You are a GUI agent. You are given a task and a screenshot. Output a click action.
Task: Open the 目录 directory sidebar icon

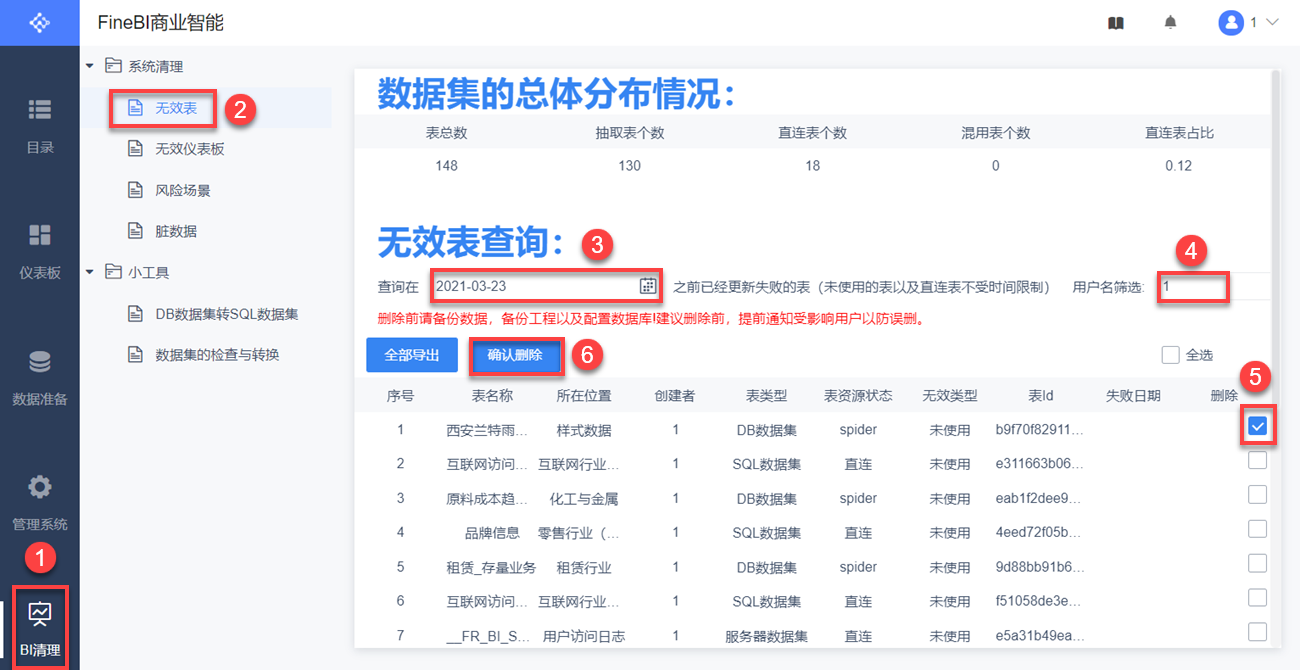click(40, 110)
